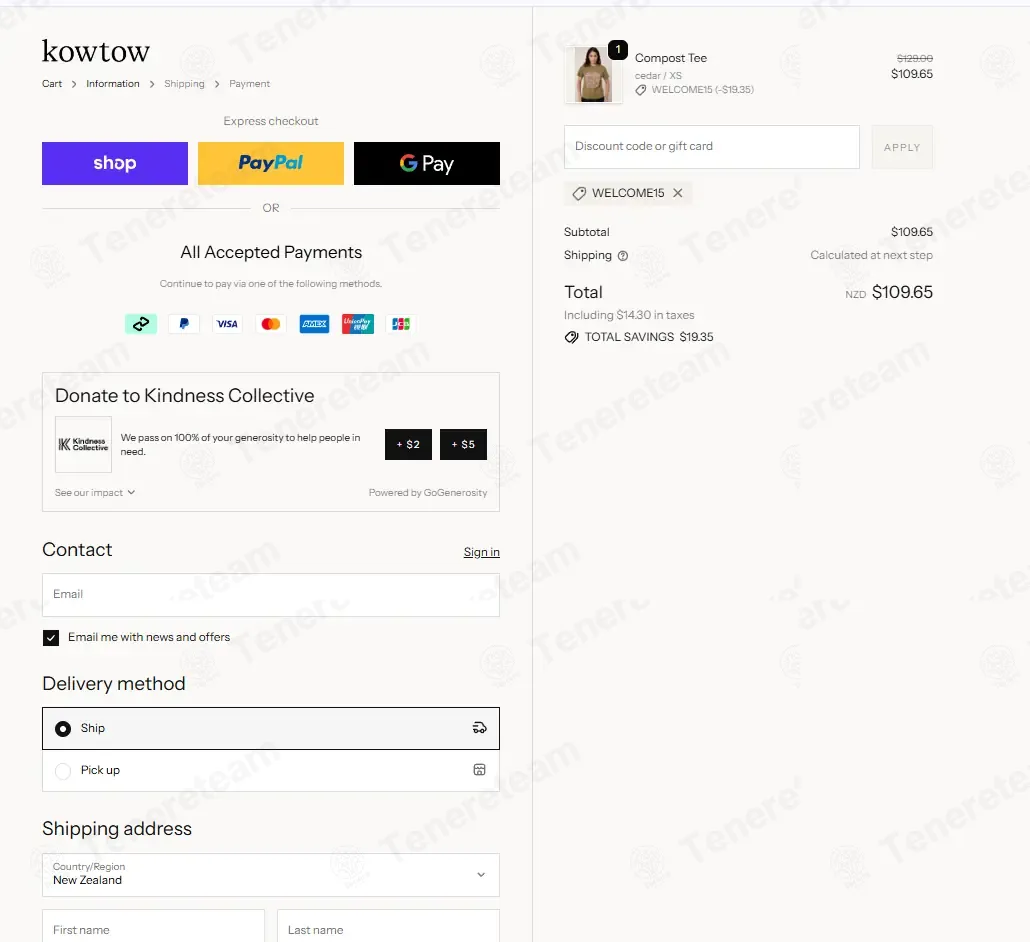Focus the discount code or gift card field
1030x942 pixels.
pyautogui.click(x=711, y=147)
